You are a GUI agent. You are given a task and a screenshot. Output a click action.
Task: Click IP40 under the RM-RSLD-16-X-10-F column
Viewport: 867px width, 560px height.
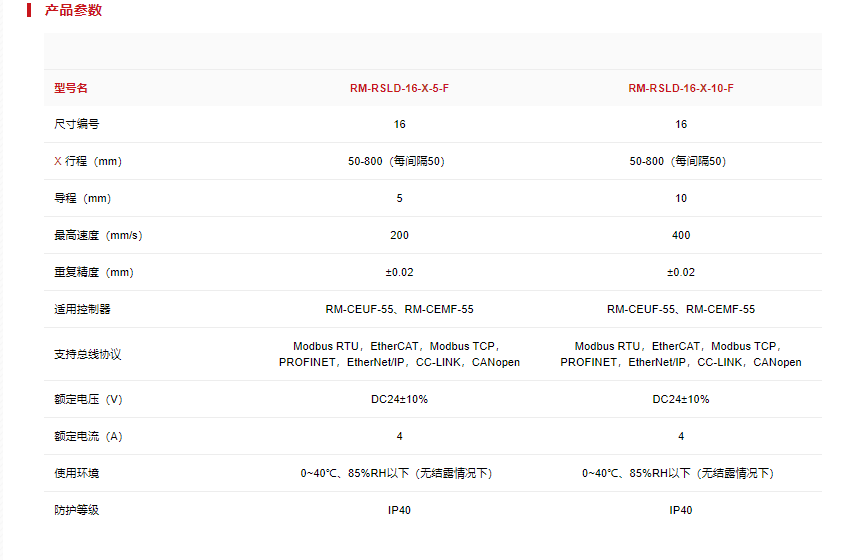(x=680, y=511)
